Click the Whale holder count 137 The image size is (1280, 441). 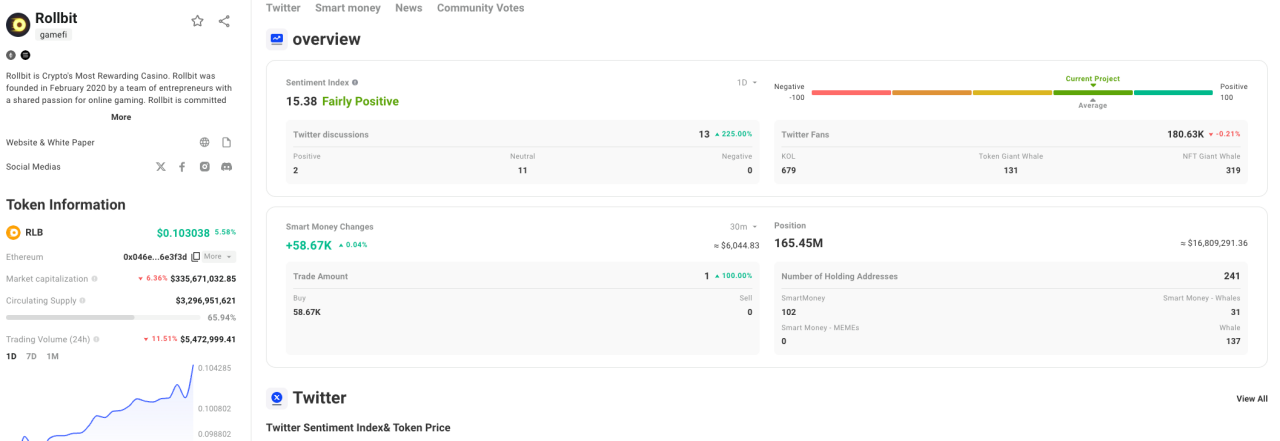pos(1232,342)
